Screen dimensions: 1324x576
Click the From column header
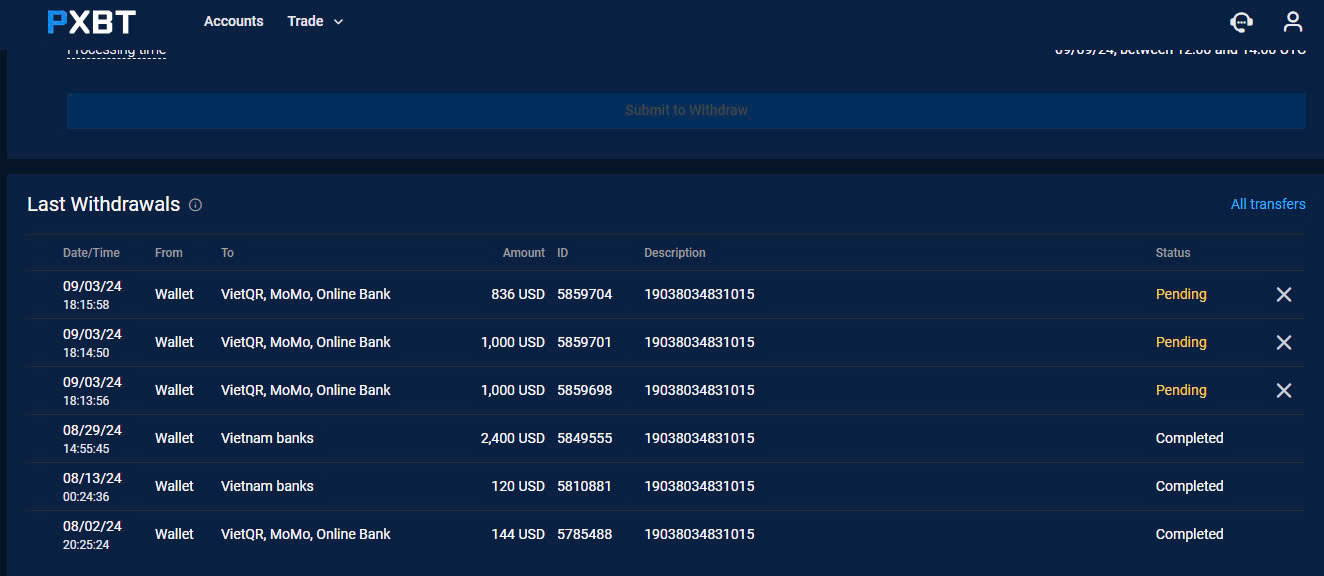pos(169,253)
